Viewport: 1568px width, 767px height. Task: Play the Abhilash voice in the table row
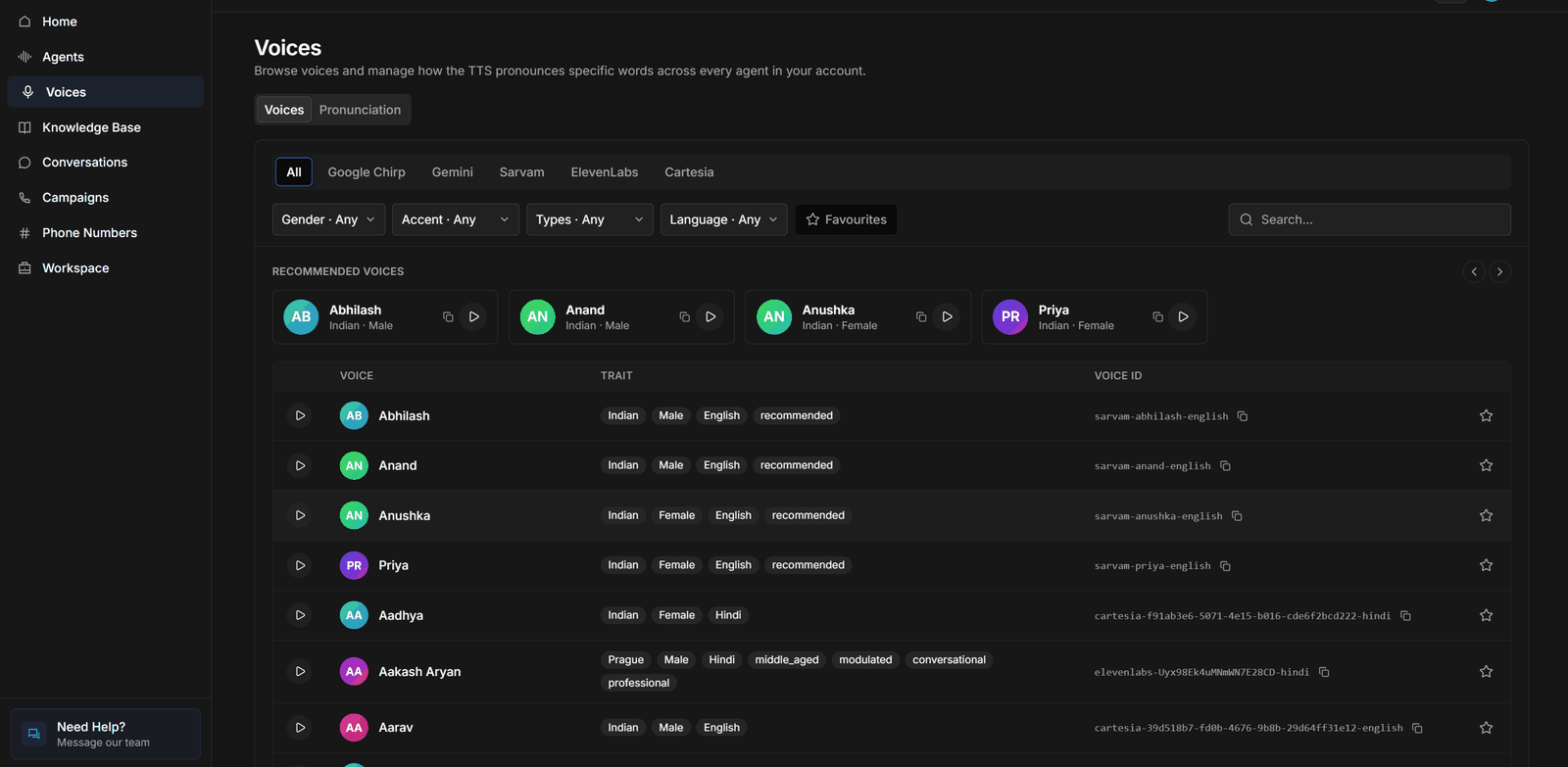tap(300, 415)
